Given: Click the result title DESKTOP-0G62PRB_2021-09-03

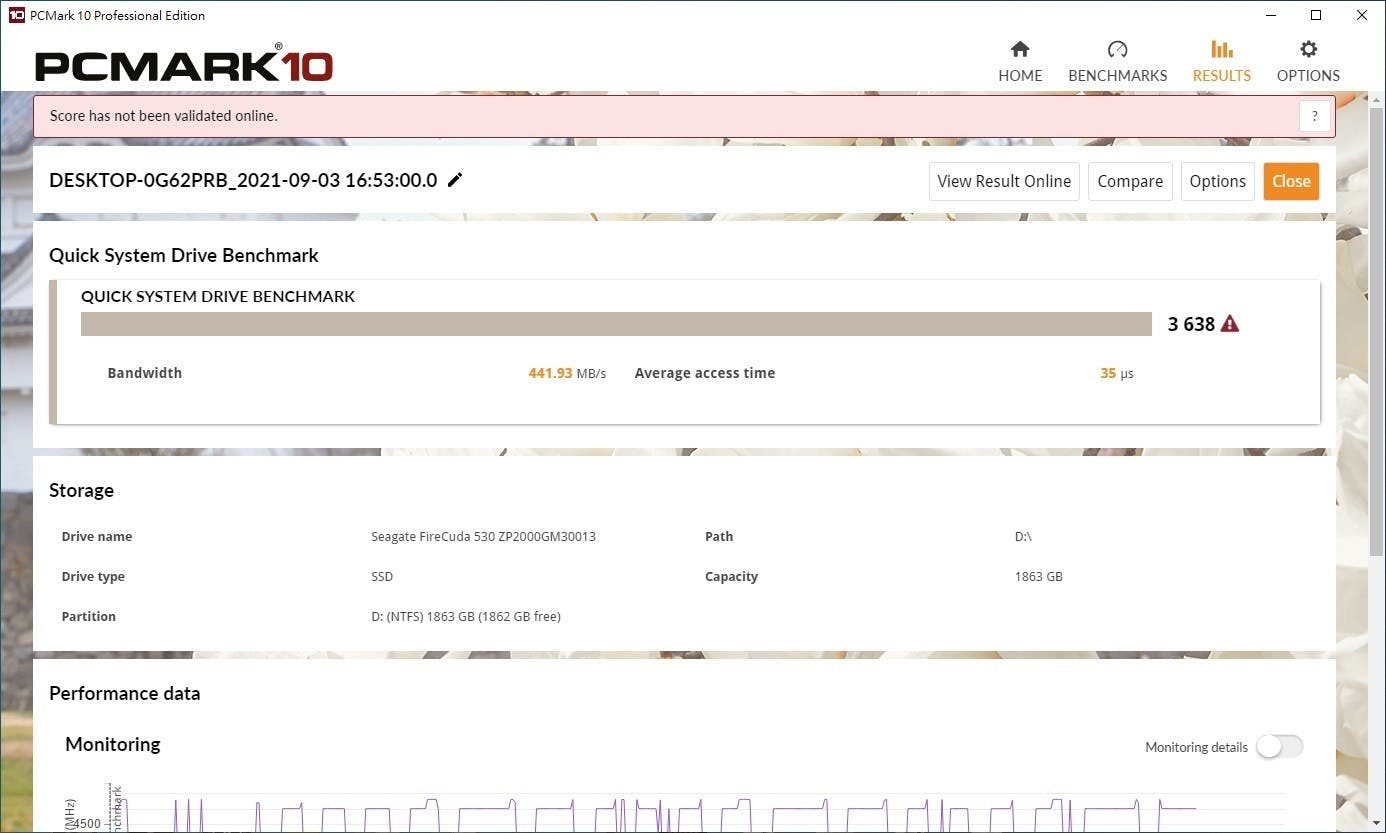Looking at the screenshot, I should pos(243,180).
